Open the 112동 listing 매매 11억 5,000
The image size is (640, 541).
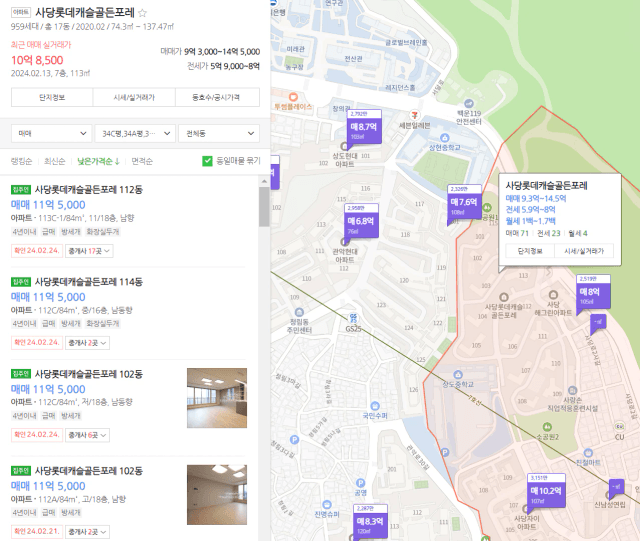coord(48,205)
